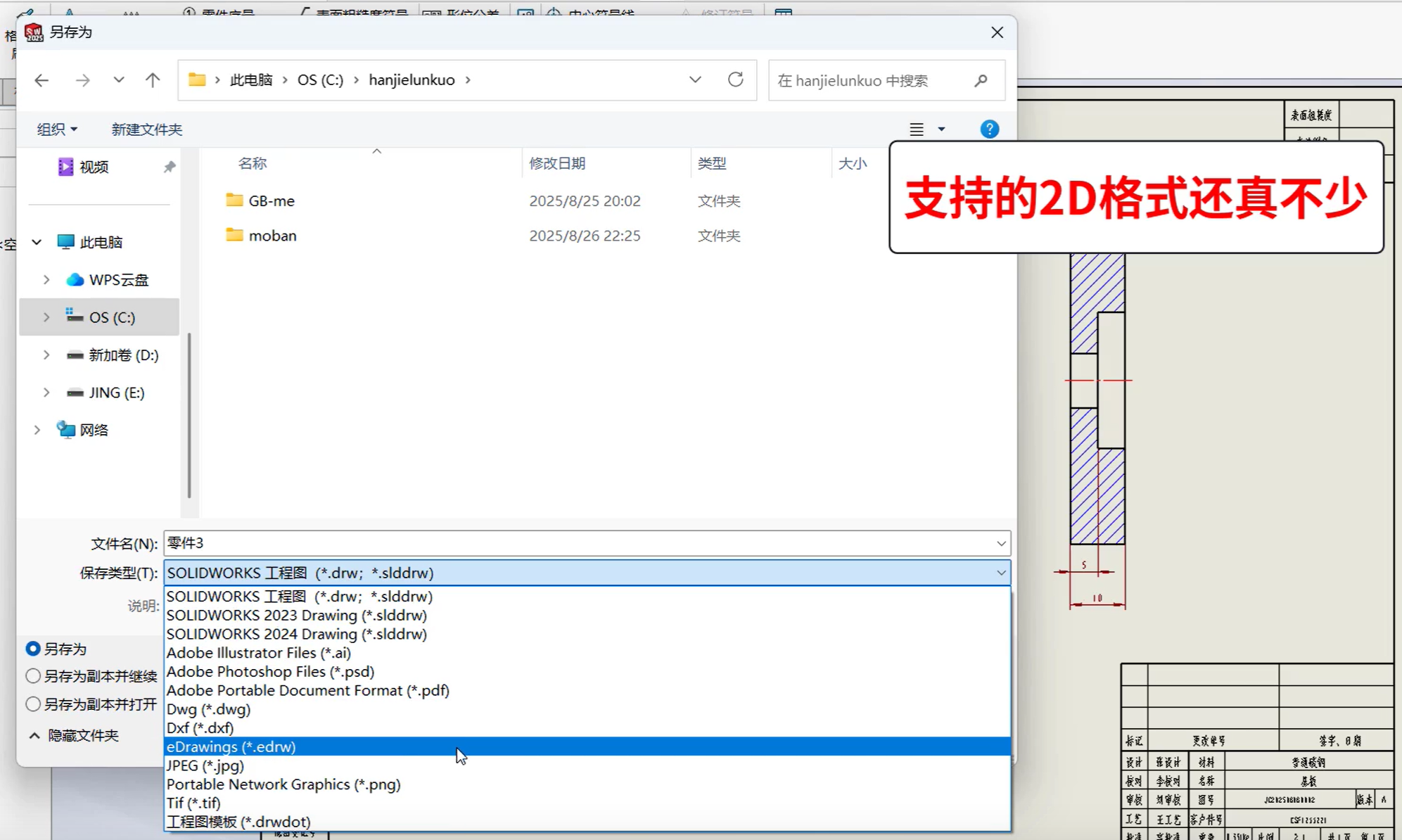This screenshot has height=840, width=1402.
Task: Select the 另存为 radio button
Action: (x=33, y=649)
